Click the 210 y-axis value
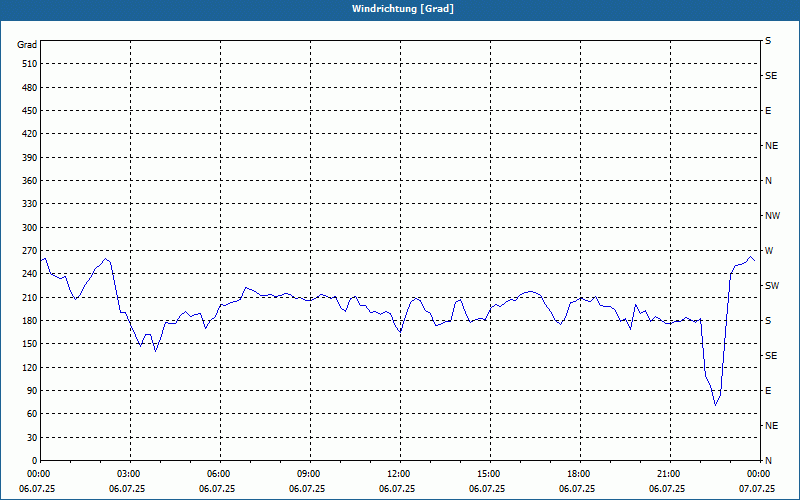The height and width of the screenshot is (500, 800). (x=30, y=297)
